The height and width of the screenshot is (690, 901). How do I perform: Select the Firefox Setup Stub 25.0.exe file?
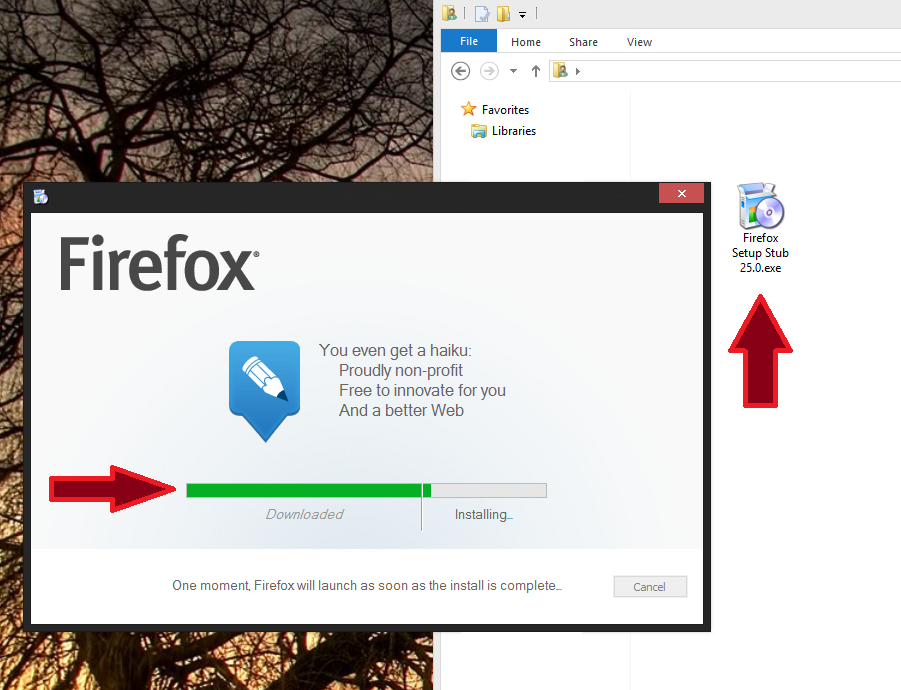click(x=760, y=228)
